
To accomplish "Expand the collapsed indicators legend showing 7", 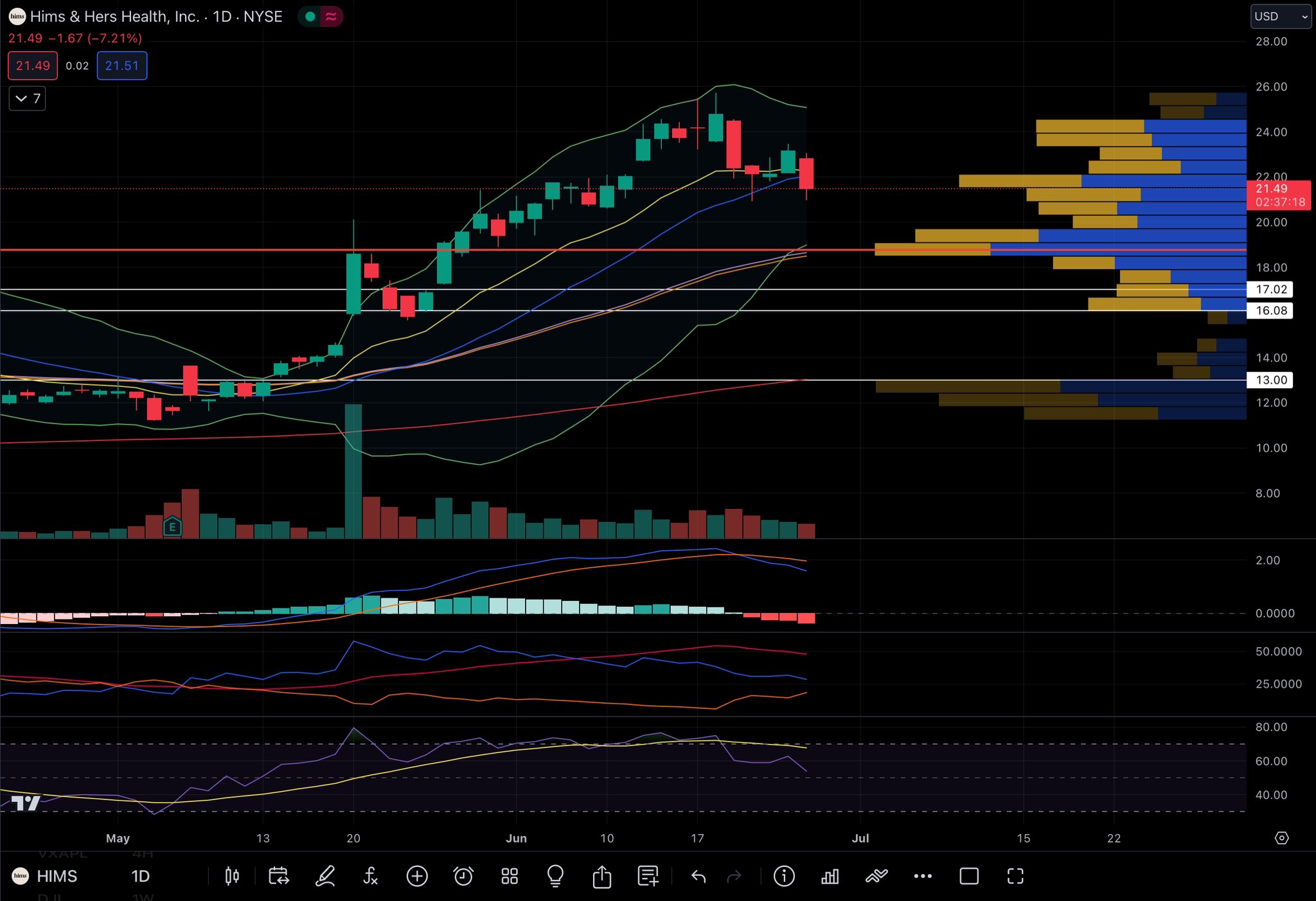I will (28, 98).
